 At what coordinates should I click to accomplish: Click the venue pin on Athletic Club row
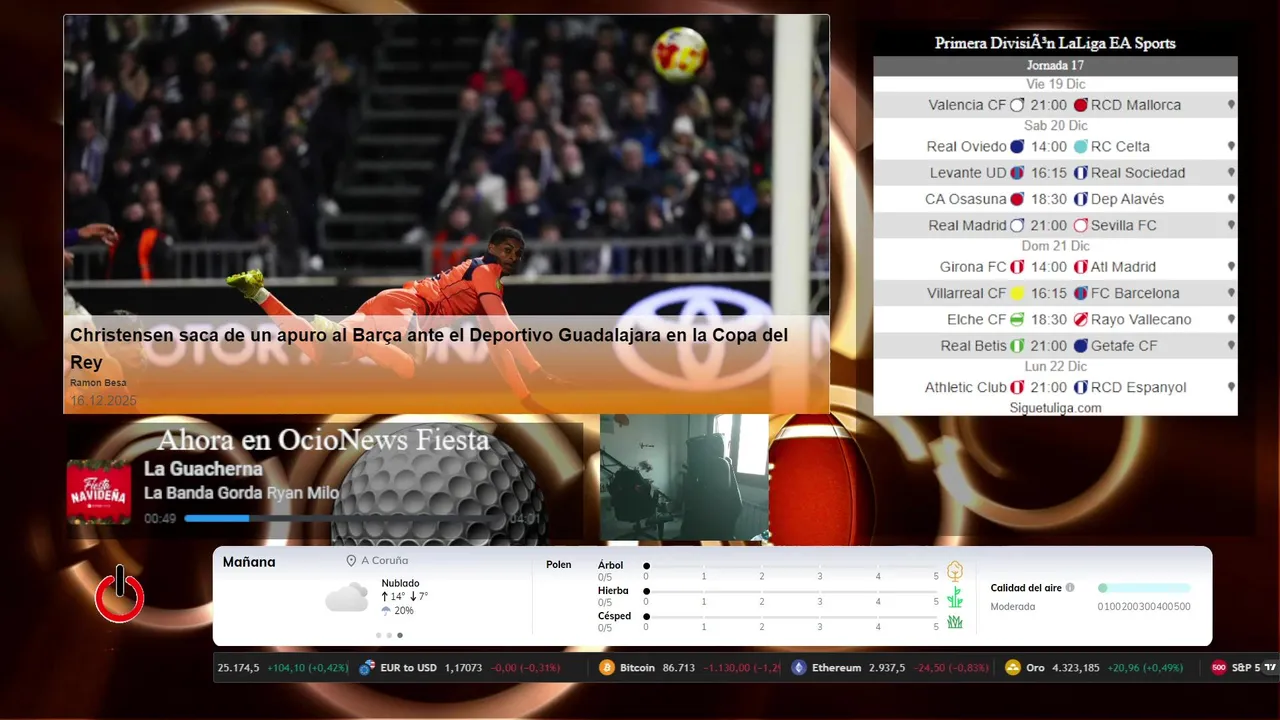point(1231,387)
